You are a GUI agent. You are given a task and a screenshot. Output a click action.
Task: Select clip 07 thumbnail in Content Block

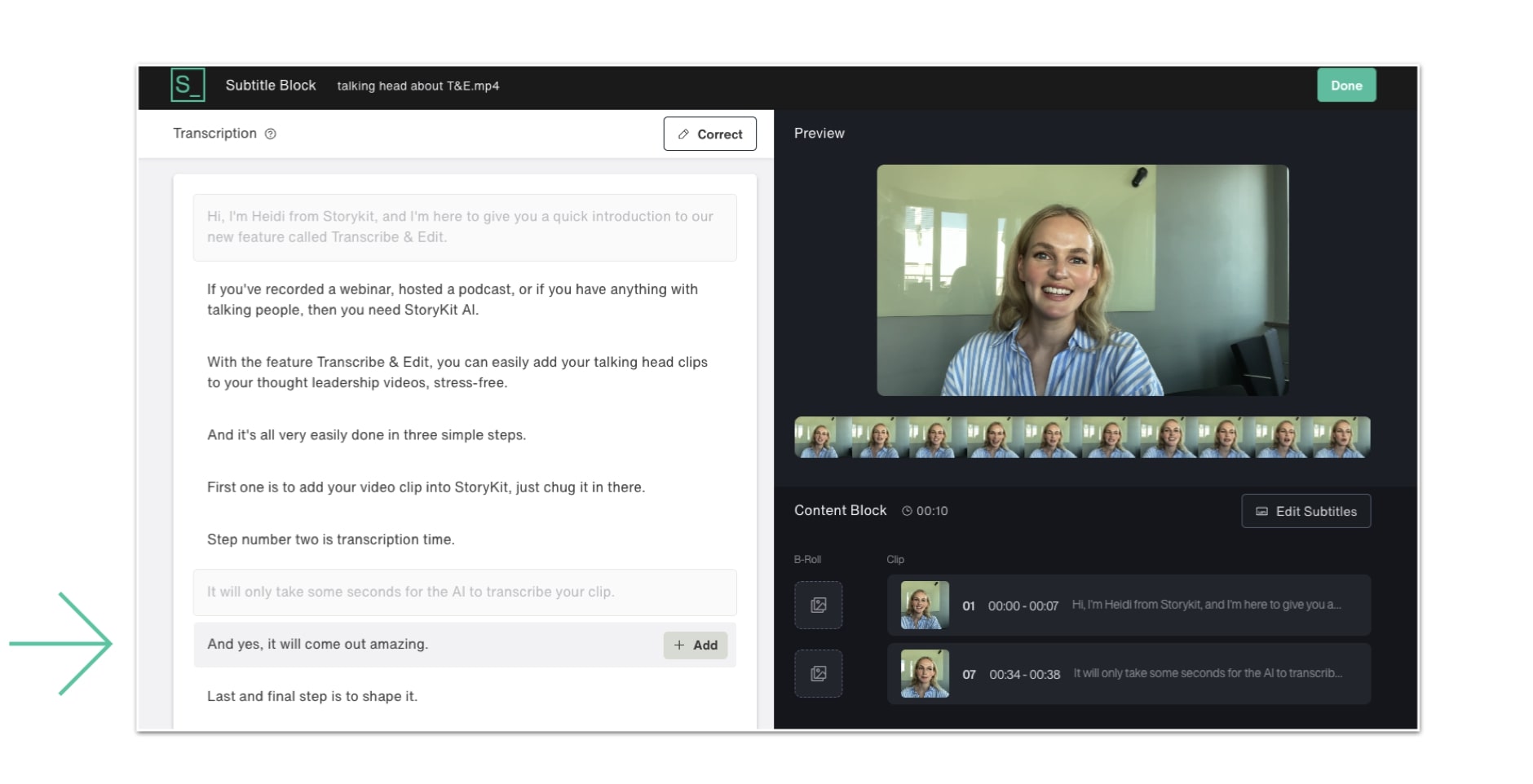coord(925,673)
